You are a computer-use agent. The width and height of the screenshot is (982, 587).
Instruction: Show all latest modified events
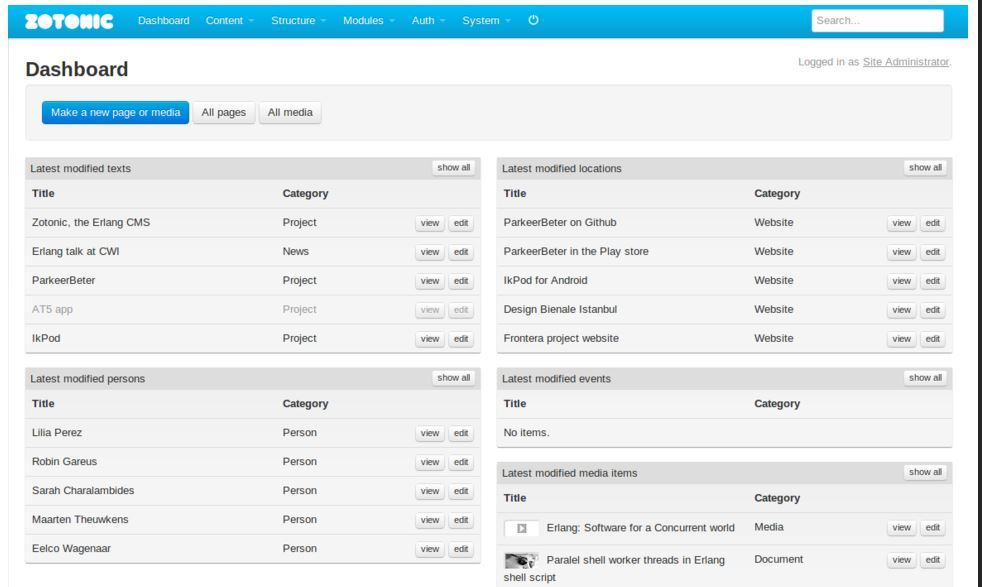point(924,378)
